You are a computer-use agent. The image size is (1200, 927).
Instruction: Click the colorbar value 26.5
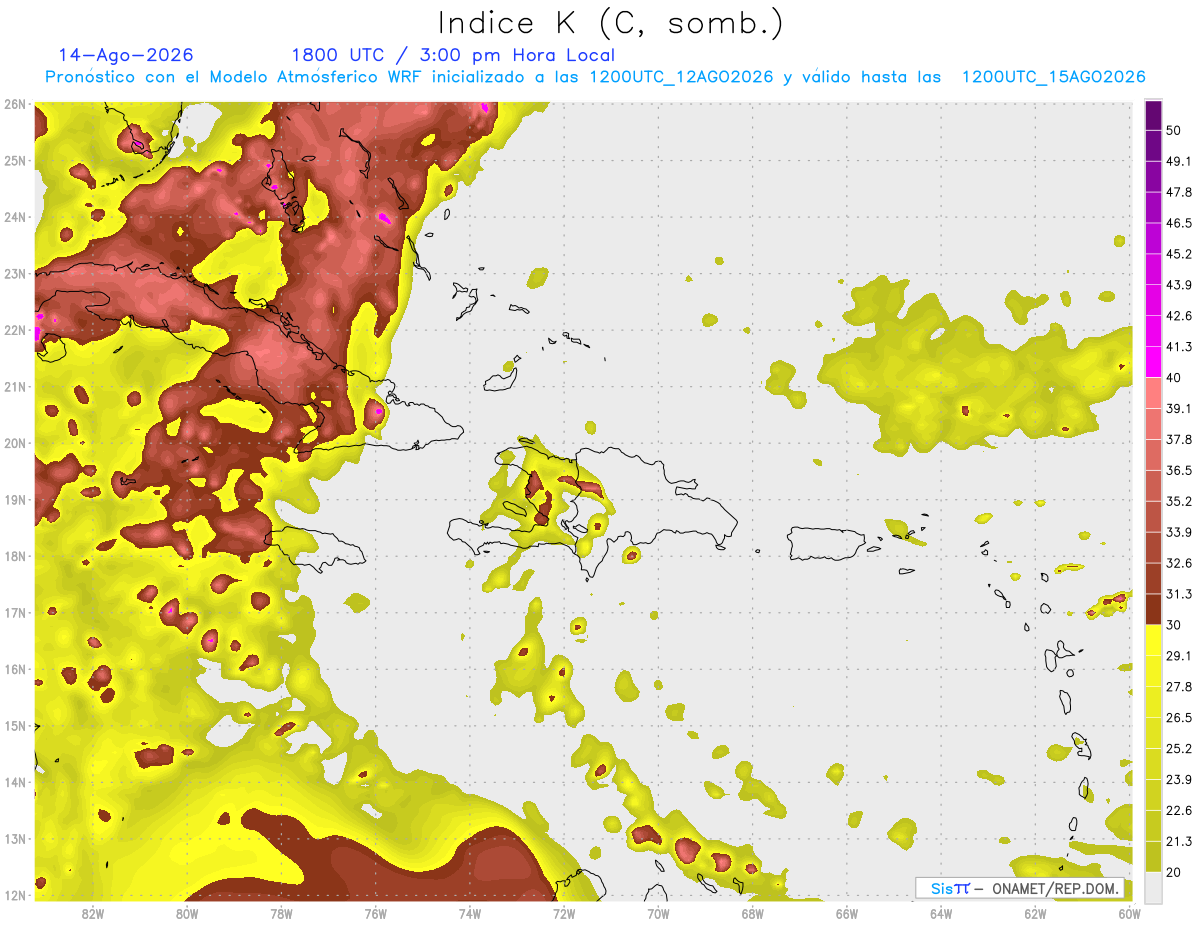(x=1178, y=718)
